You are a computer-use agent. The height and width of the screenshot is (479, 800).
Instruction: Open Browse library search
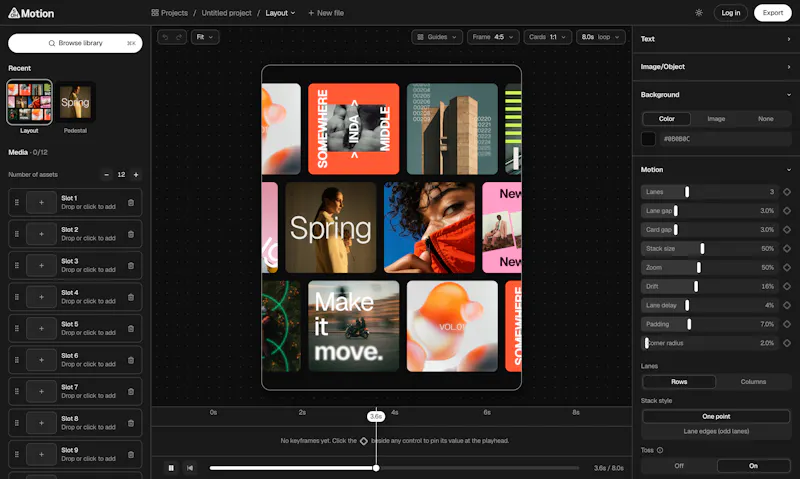(75, 43)
